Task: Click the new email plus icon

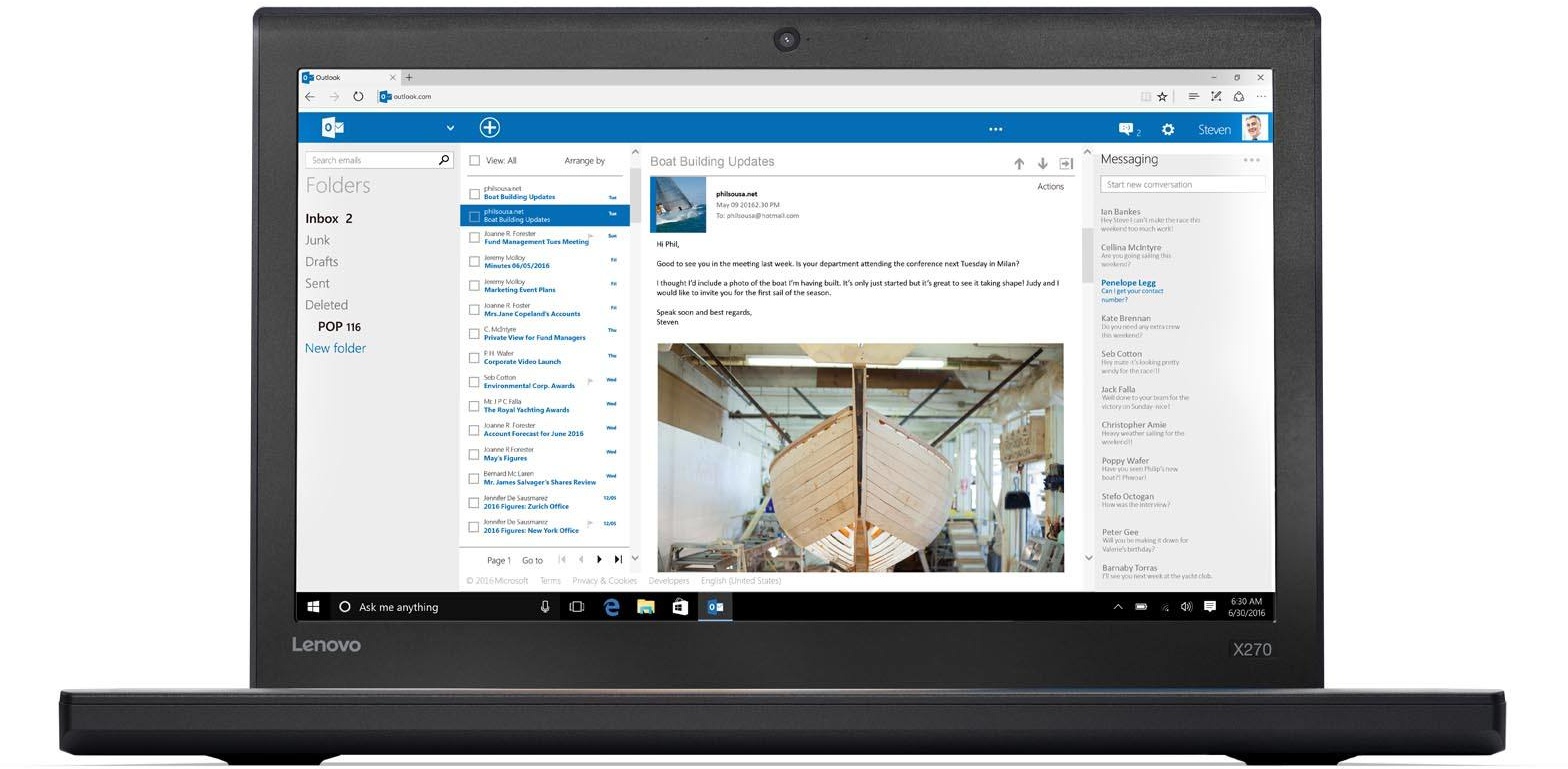Action: [489, 127]
